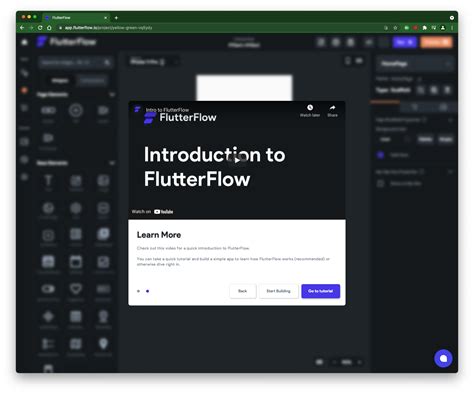
Task: Collapse the Base Elements section
Action: [x=112, y=163]
